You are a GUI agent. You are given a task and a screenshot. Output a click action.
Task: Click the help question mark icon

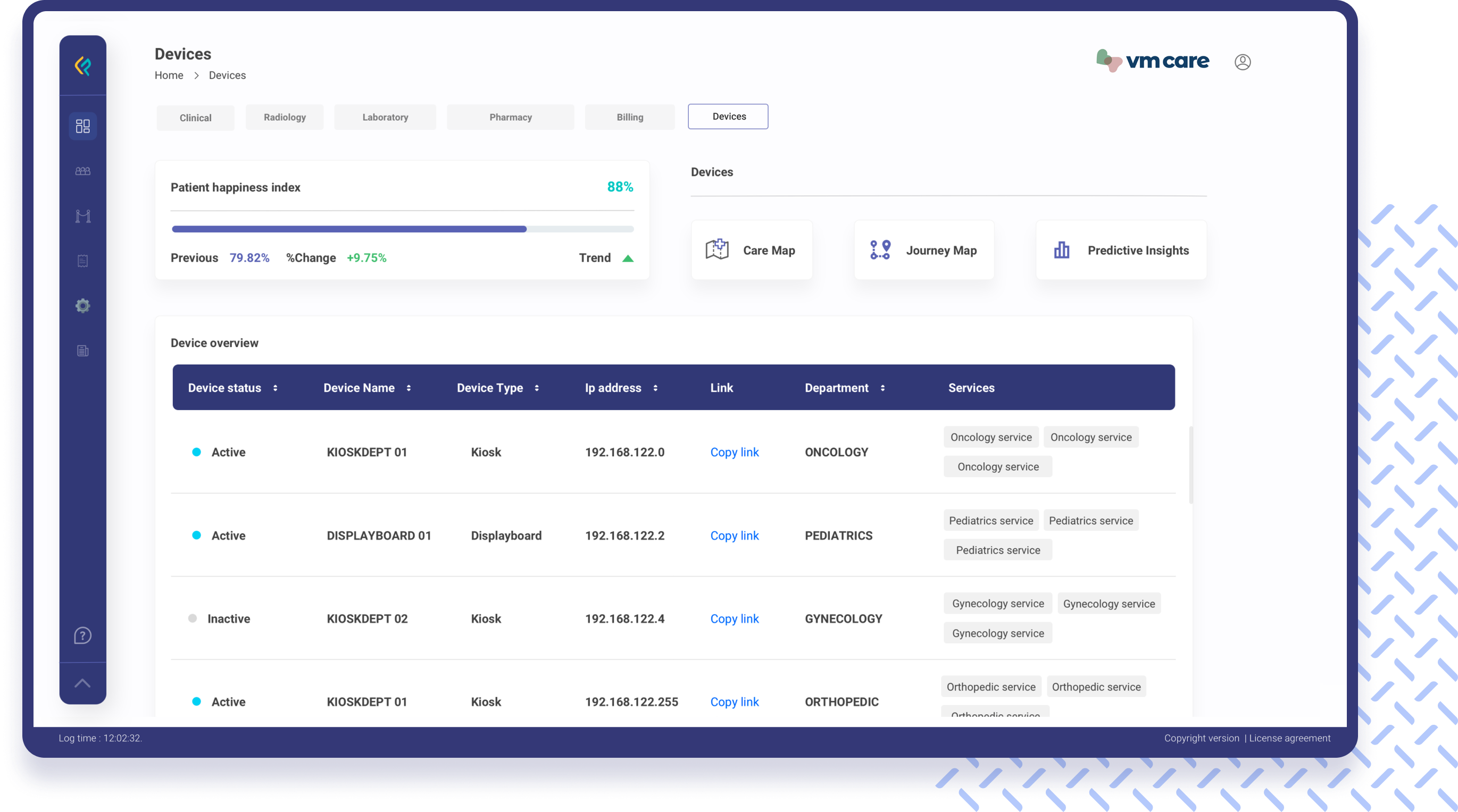[82, 635]
